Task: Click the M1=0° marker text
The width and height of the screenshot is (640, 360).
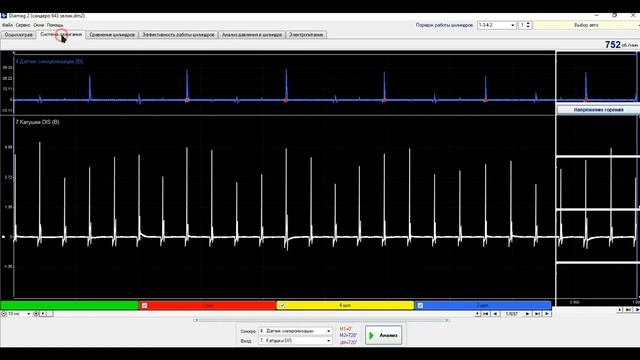Action: [346, 329]
